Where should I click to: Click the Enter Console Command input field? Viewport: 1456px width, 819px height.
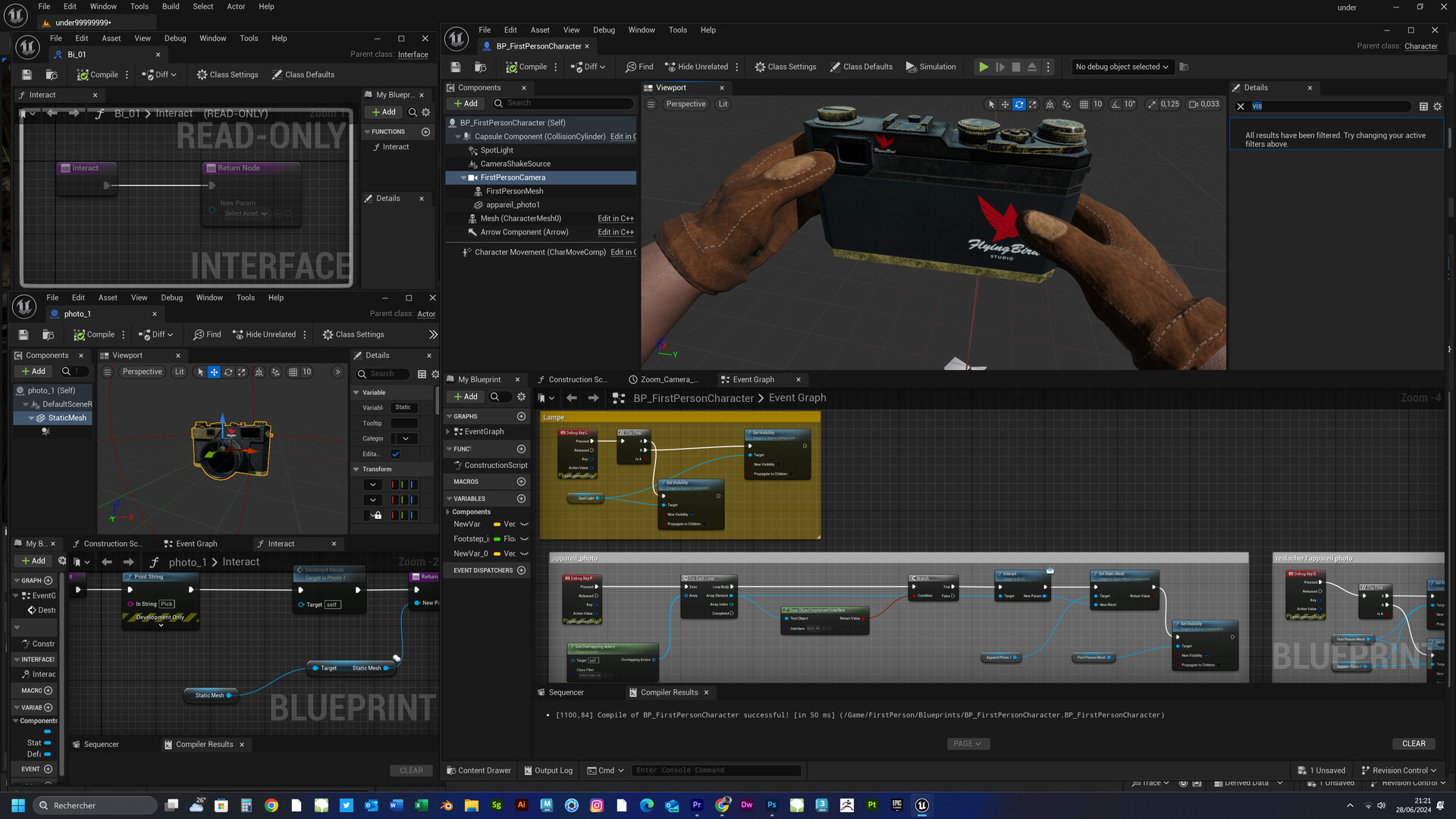click(x=716, y=770)
